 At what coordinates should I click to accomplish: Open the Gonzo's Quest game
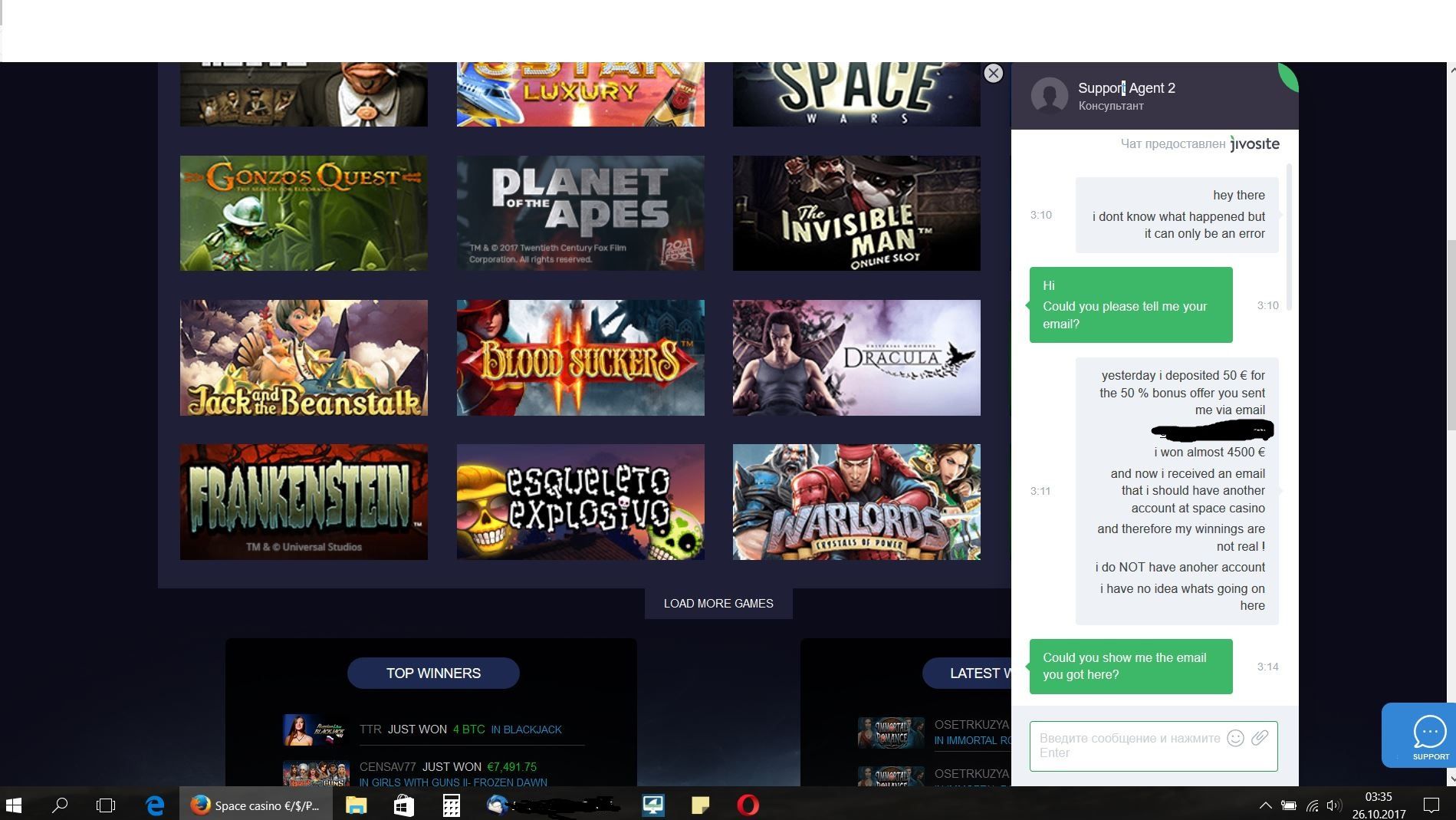304,213
